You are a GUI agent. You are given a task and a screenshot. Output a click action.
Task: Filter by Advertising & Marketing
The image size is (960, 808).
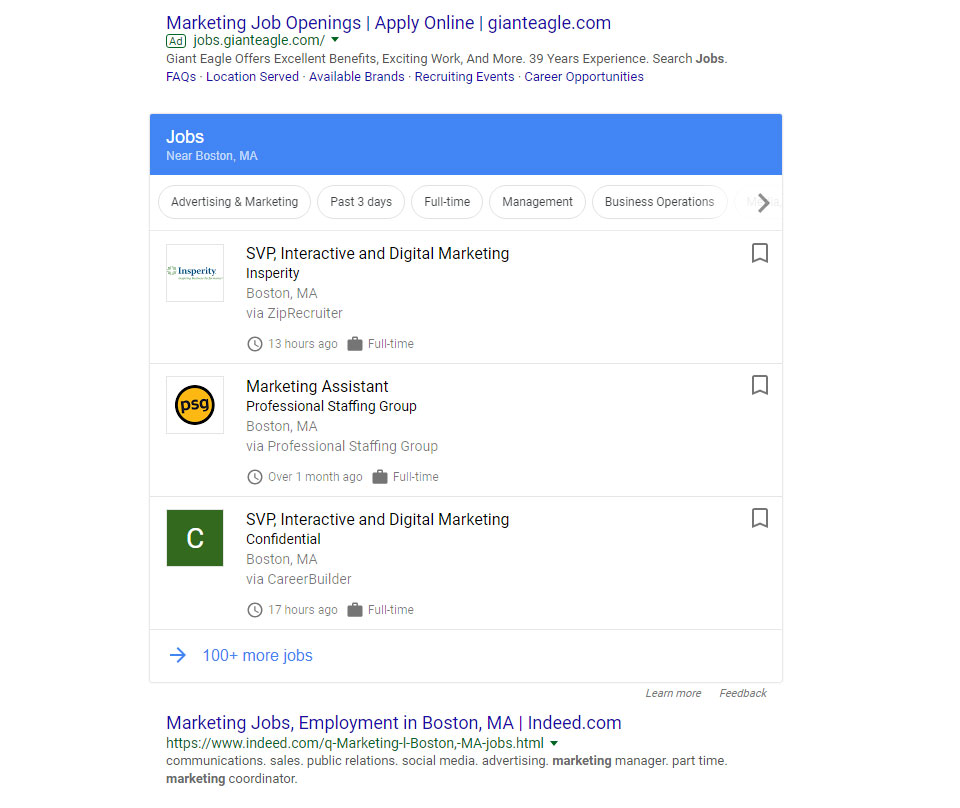click(234, 202)
